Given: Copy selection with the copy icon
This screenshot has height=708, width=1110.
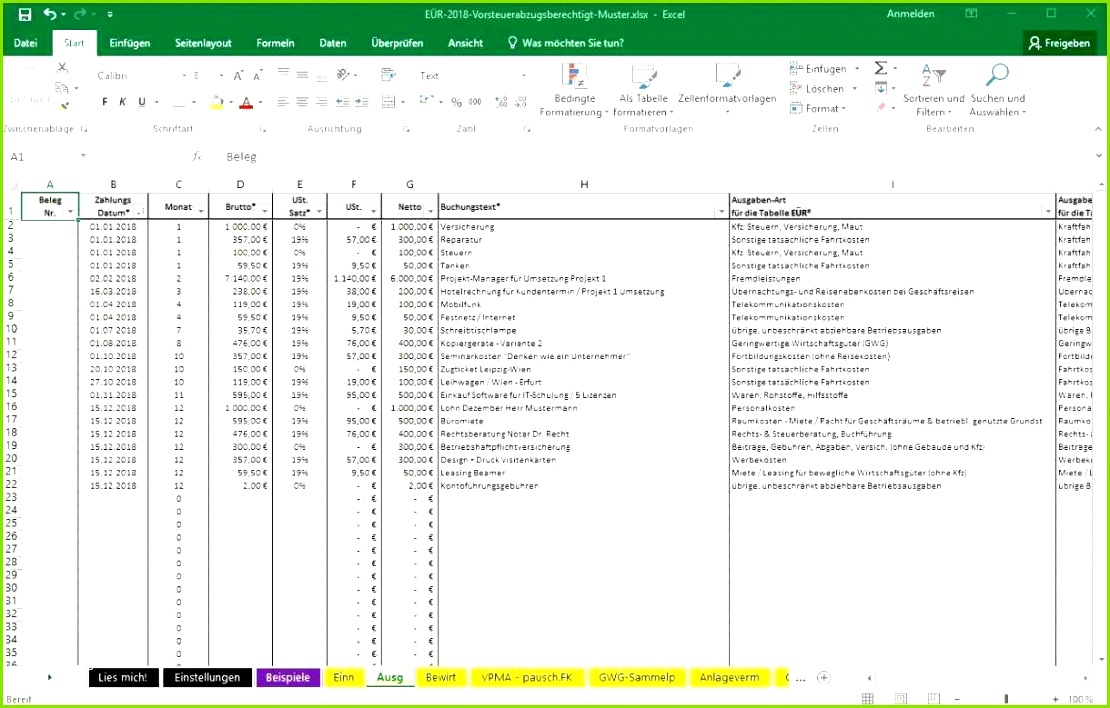Looking at the screenshot, I should [62, 88].
